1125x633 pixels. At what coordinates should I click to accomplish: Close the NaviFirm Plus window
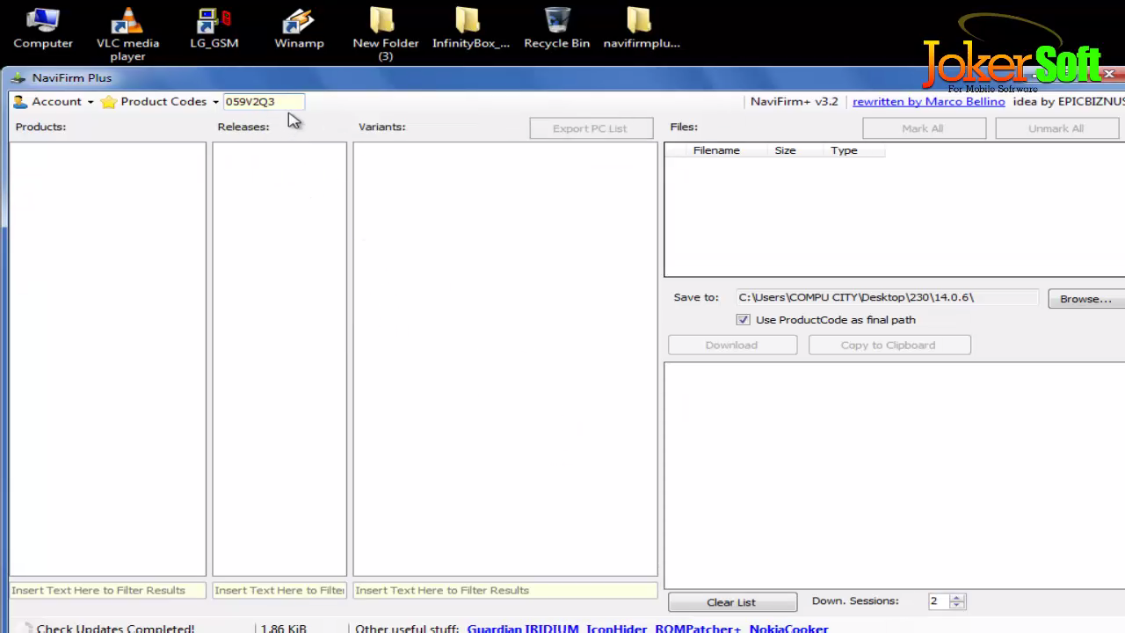coord(1109,74)
